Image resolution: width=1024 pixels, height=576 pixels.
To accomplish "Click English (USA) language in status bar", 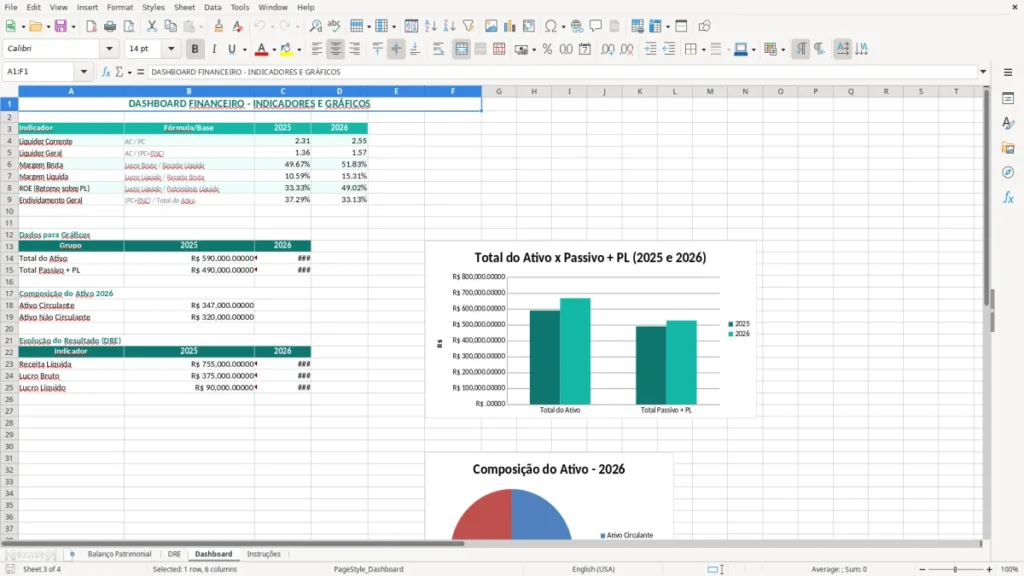I will (593, 569).
